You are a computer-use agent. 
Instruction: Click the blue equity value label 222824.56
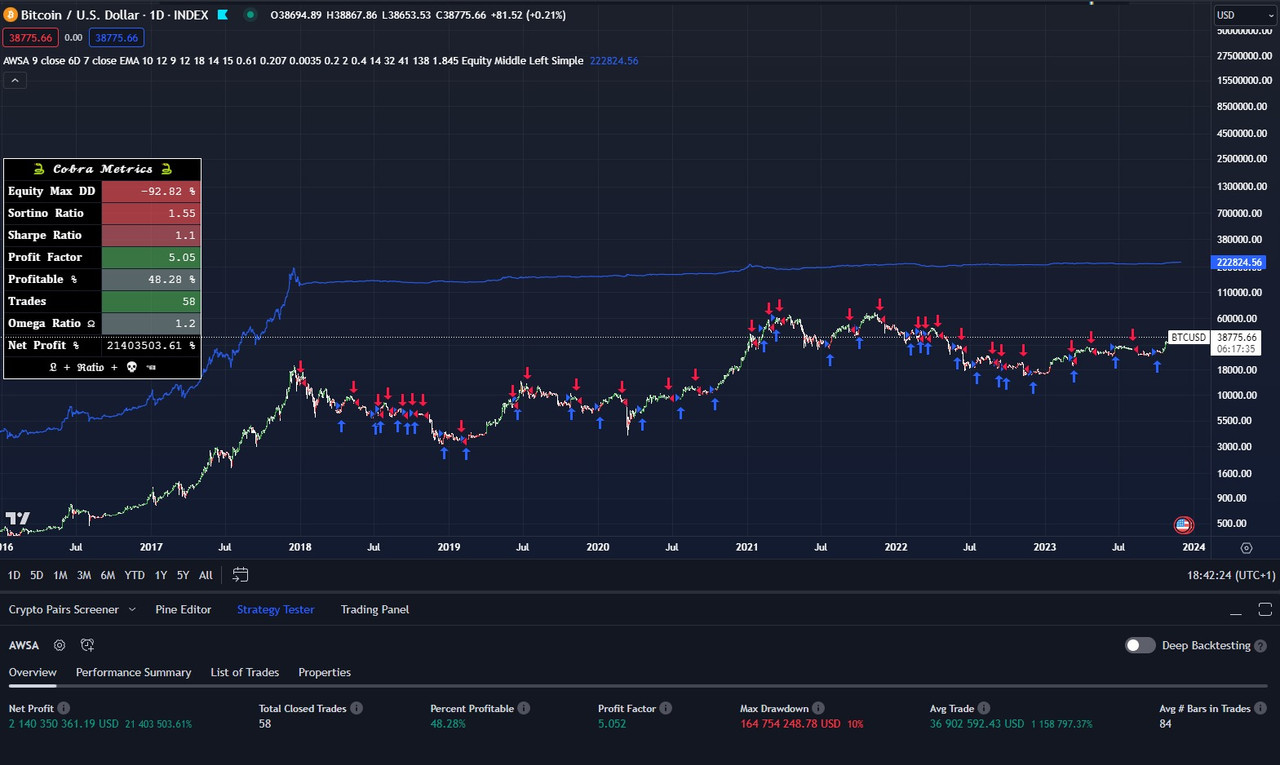coord(1239,262)
